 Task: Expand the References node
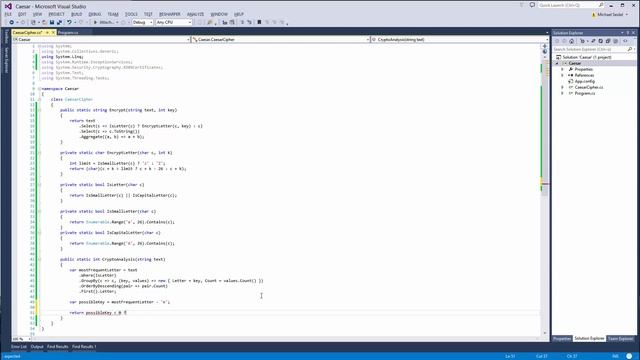point(562,76)
